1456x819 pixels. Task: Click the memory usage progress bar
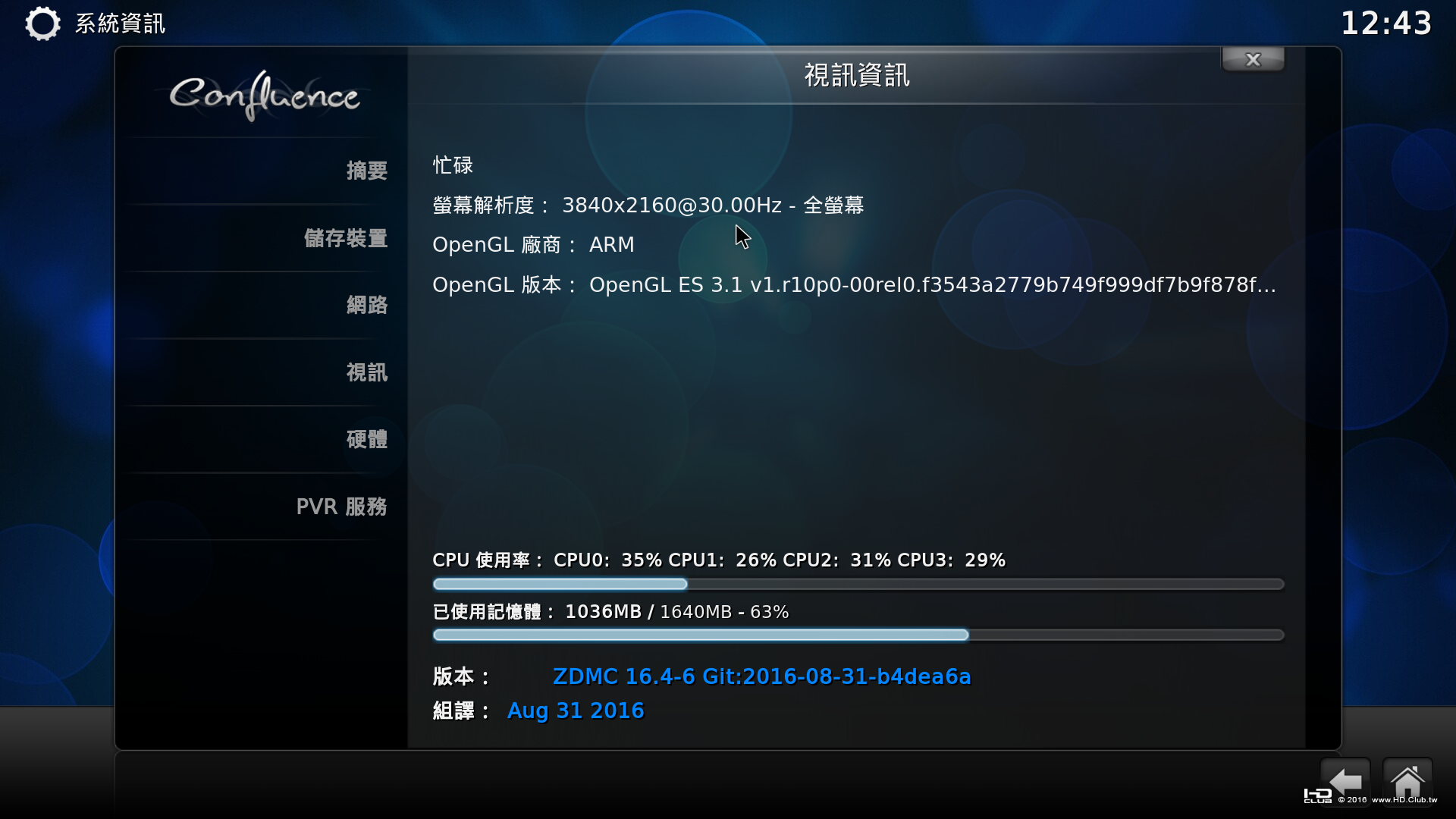(858, 635)
